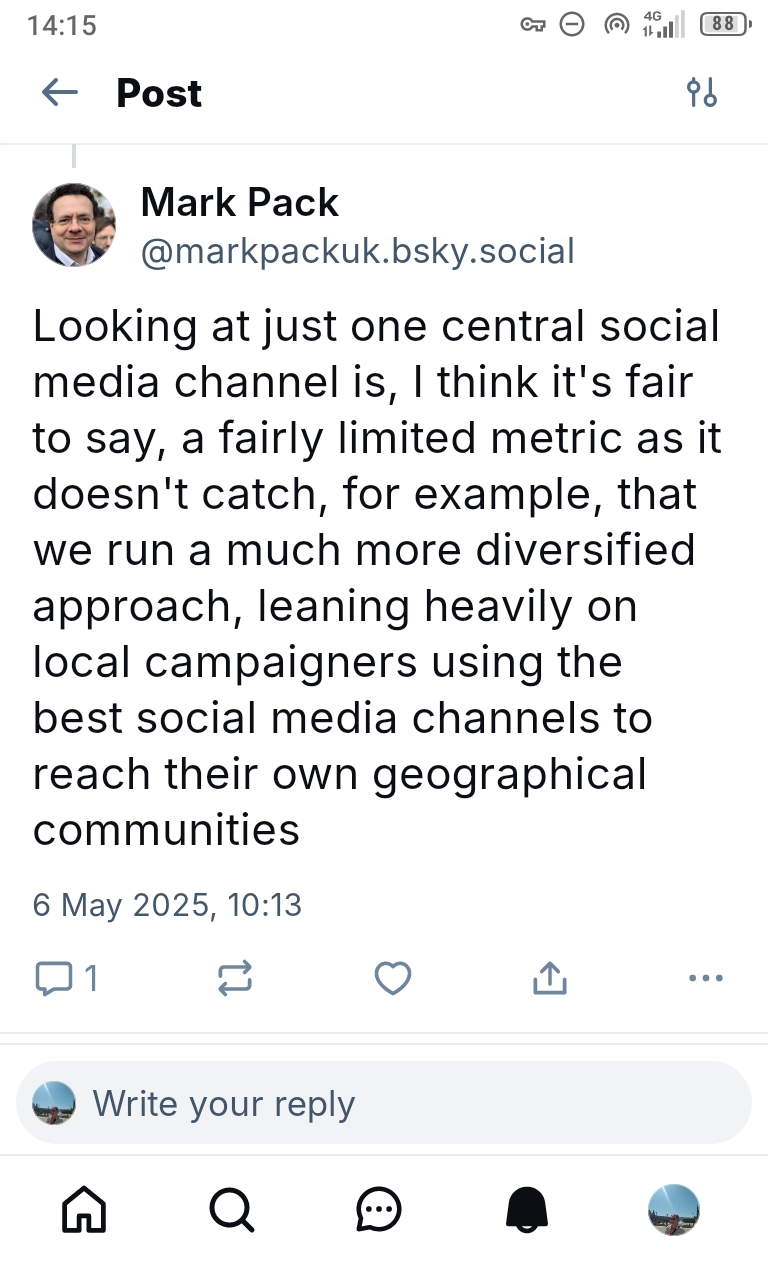This screenshot has width=768, height=1280.
Task: Open my profile avatar tab
Action: pyautogui.click(x=674, y=1211)
